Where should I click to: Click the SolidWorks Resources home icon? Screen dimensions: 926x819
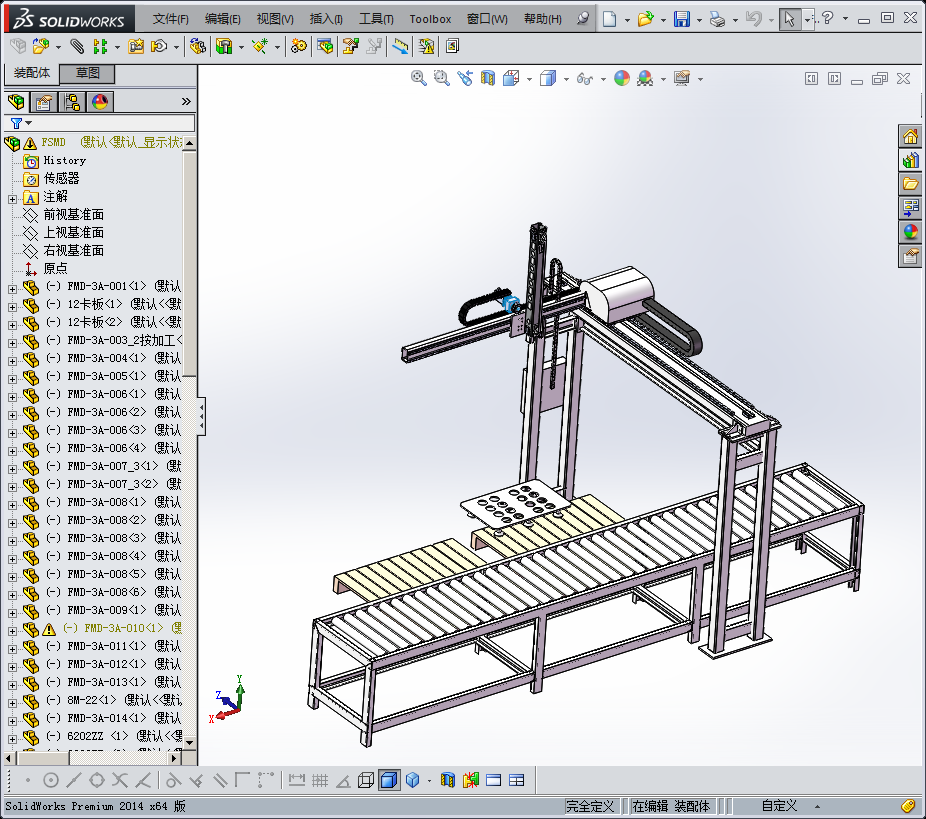910,136
